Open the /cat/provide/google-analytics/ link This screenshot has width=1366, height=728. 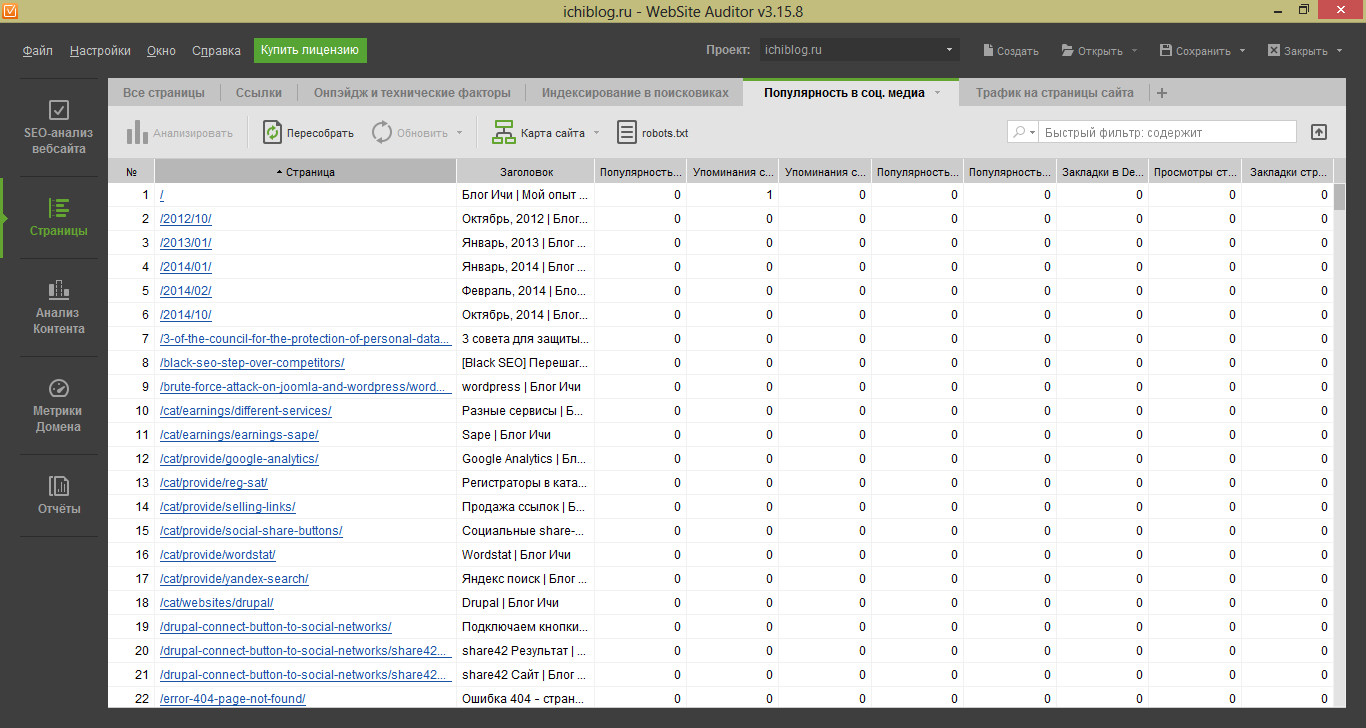tap(239, 459)
